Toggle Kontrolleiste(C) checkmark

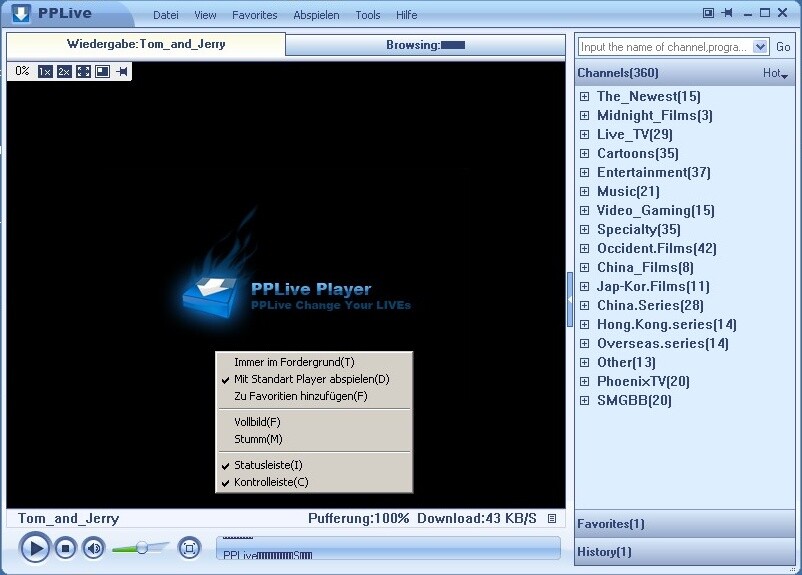pos(314,482)
